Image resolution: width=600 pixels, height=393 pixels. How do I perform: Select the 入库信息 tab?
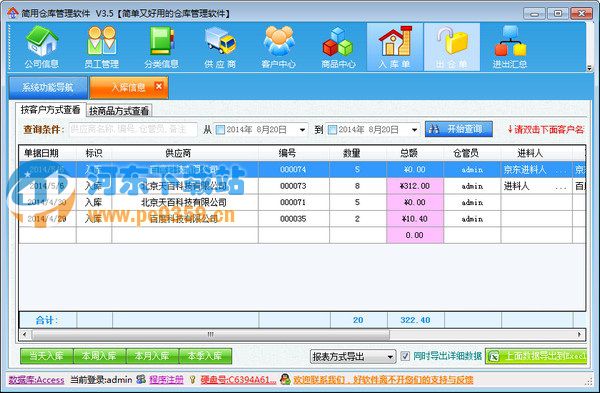(x=128, y=87)
